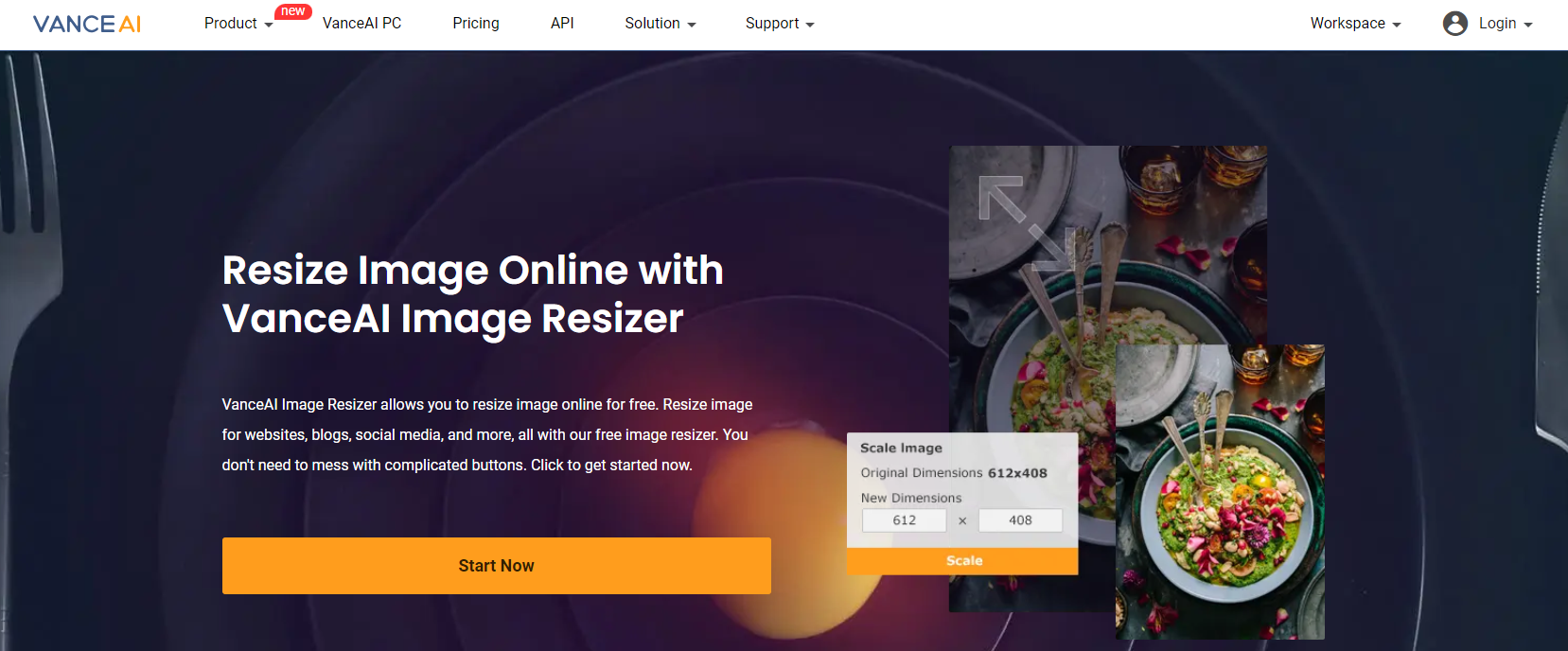The height and width of the screenshot is (651, 1568).
Task: Click the red "new" badge
Action: 293,11
